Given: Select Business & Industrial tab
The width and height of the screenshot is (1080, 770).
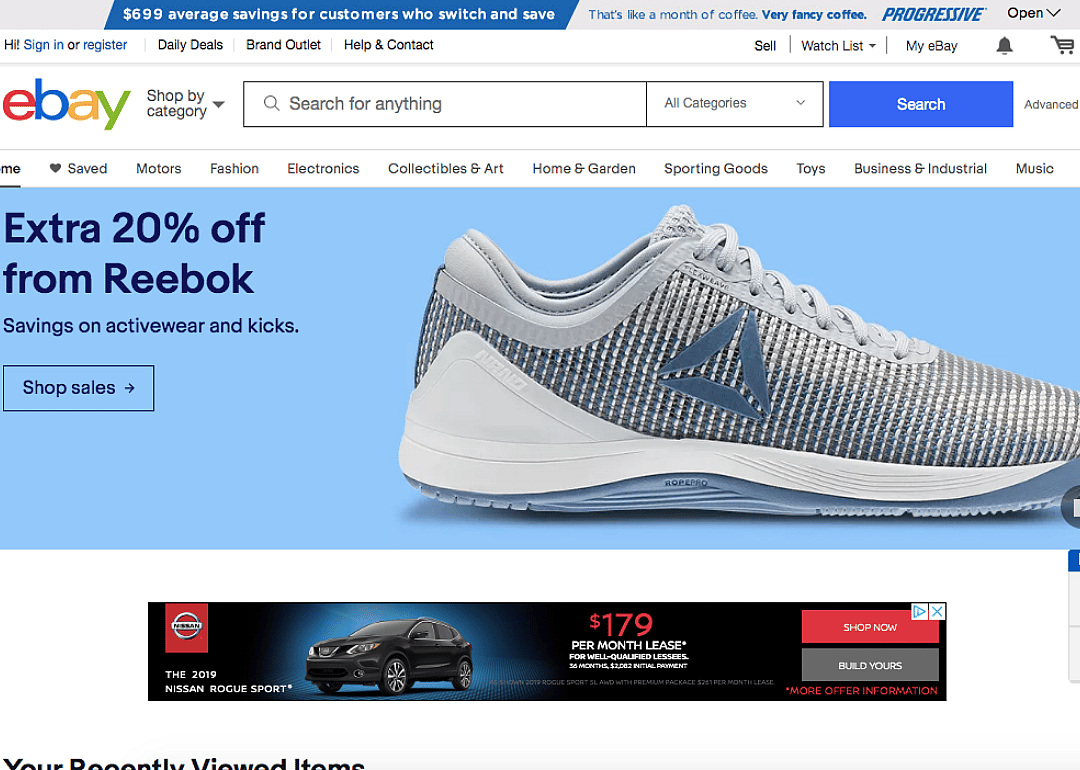Looking at the screenshot, I should pos(920,168).
